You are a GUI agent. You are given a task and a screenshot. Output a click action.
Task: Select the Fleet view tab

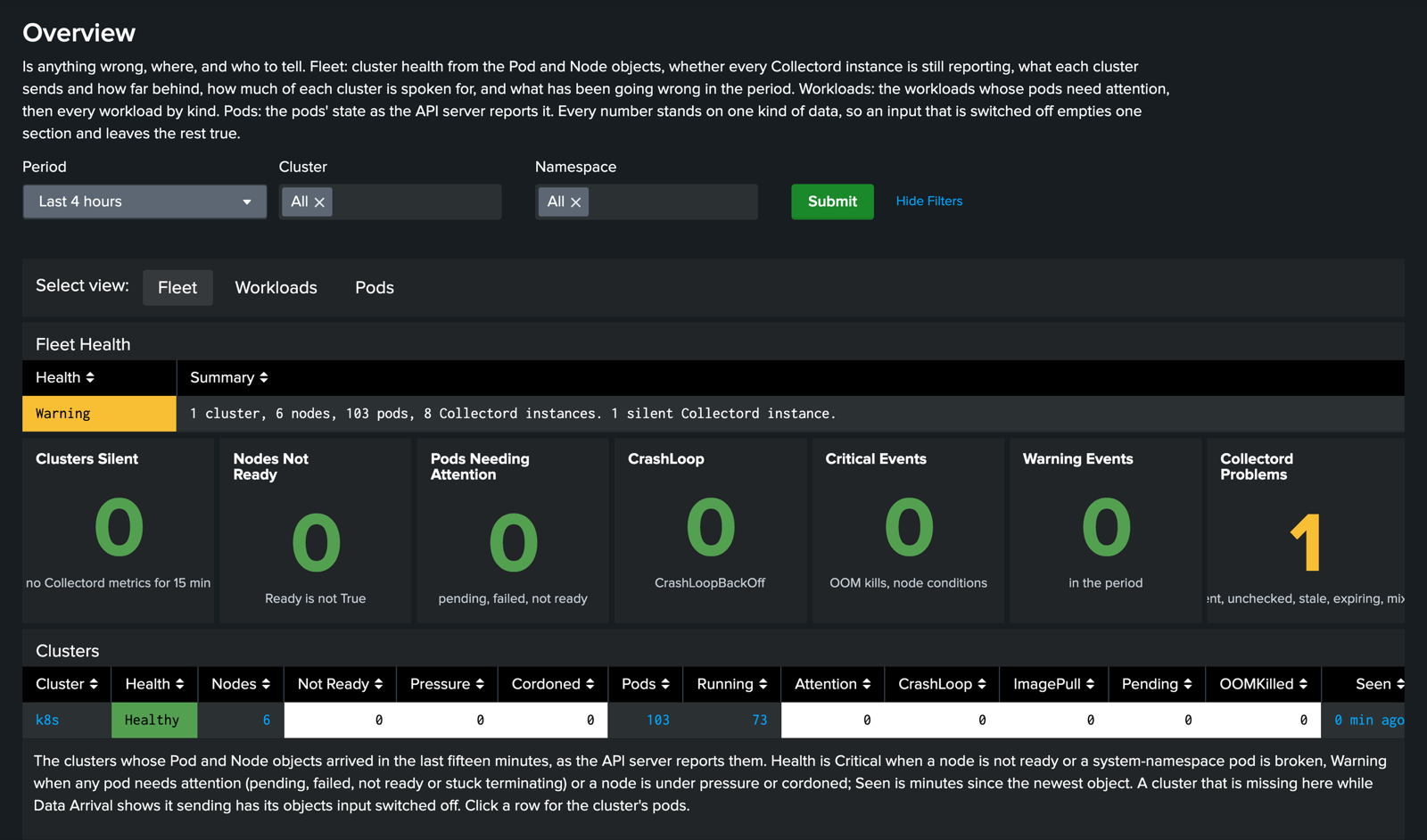[x=177, y=287]
